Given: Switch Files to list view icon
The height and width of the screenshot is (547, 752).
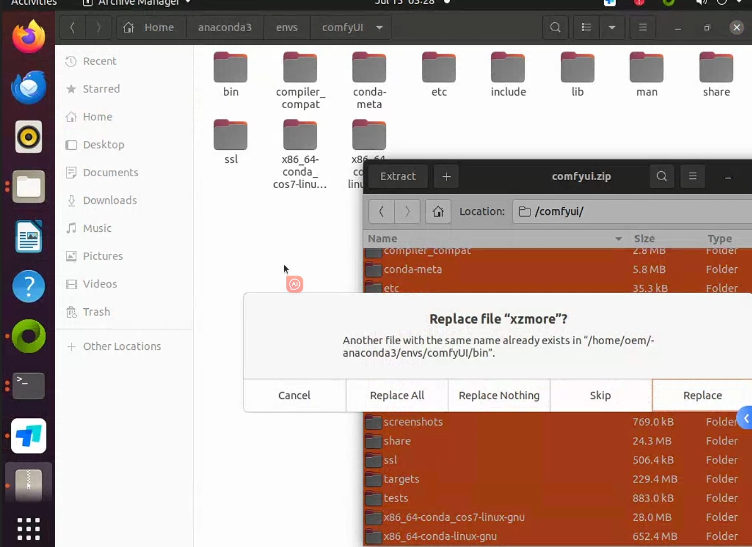Looking at the screenshot, I should (586, 27).
